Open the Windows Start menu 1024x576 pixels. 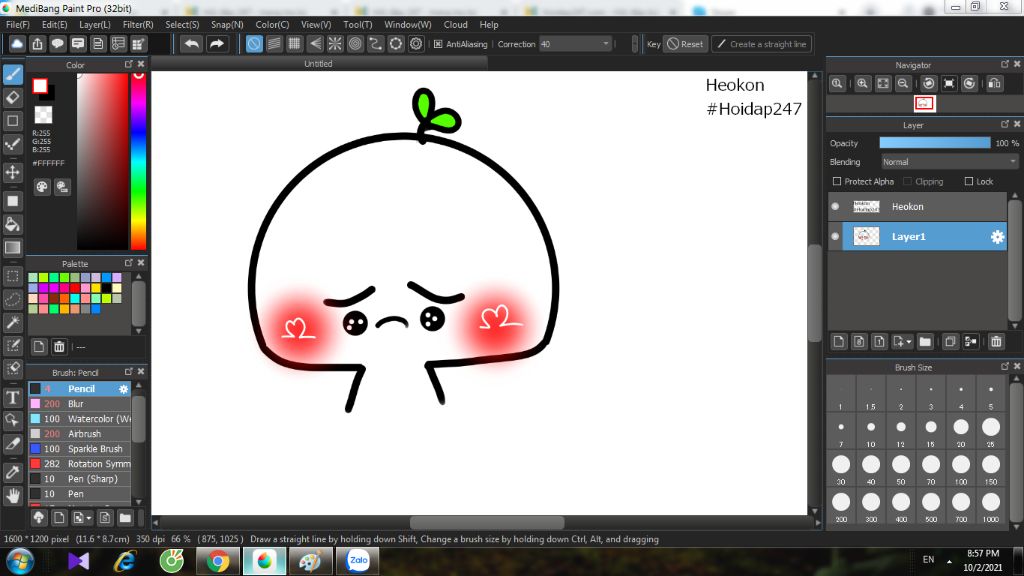20,562
